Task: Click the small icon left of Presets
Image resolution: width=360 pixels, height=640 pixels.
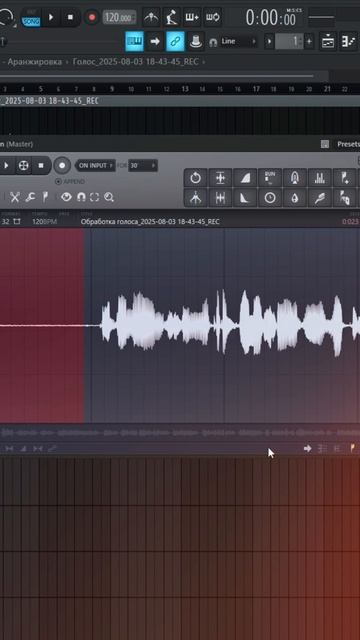Action: (x=325, y=144)
